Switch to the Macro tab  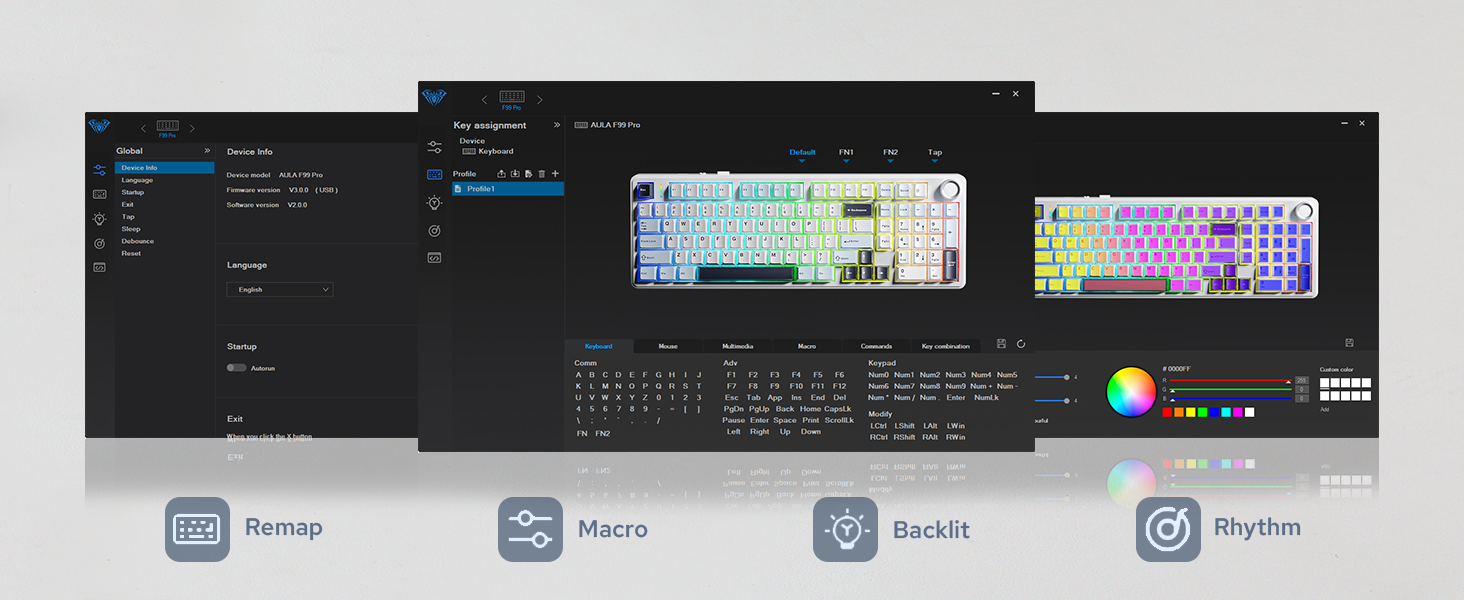click(807, 346)
